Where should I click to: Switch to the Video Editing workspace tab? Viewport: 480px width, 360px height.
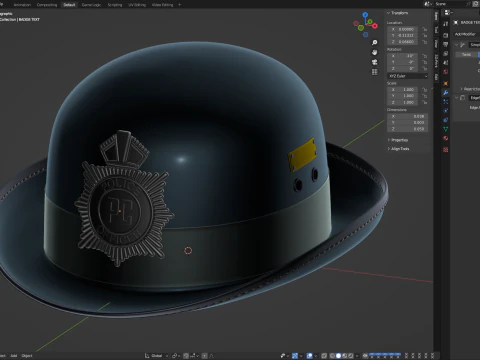pos(162,5)
